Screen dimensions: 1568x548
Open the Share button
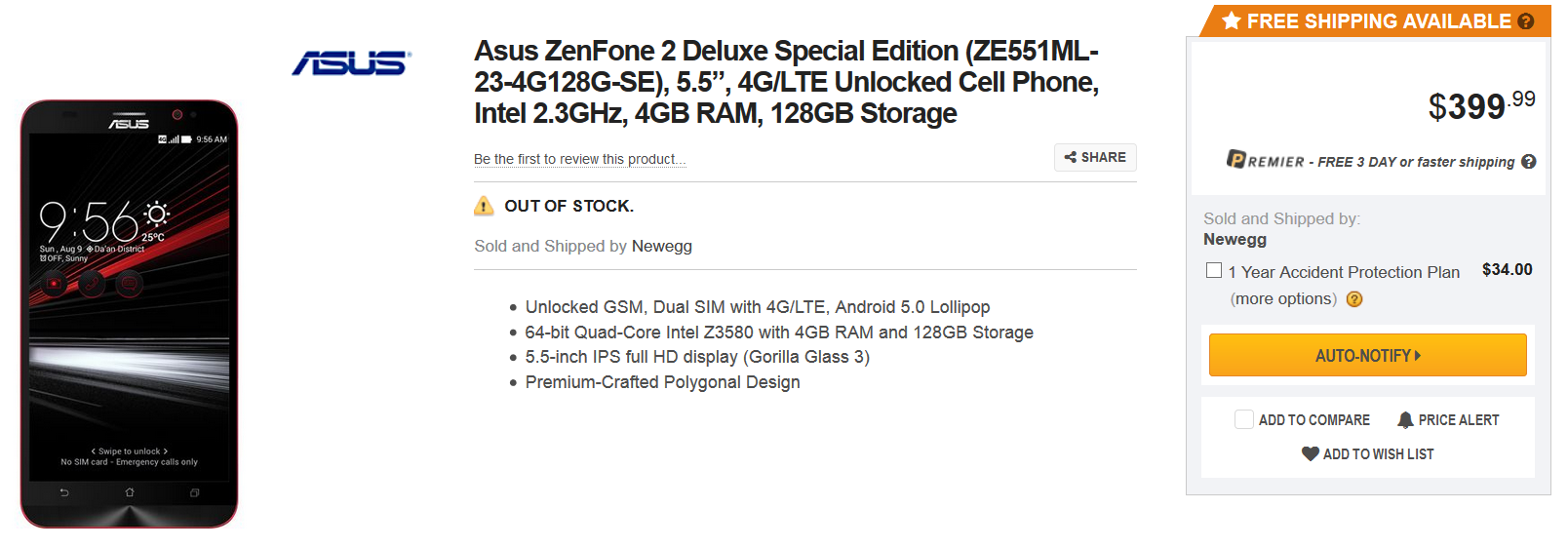1095,157
